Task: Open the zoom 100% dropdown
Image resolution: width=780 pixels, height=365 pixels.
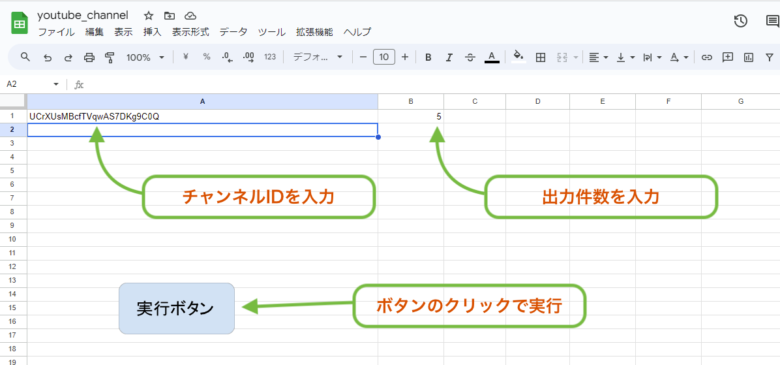Action: pos(145,58)
